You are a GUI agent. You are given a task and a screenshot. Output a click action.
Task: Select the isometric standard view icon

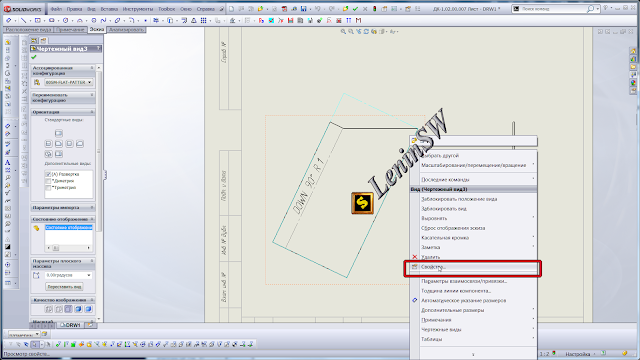pyautogui.click(x=49, y=154)
